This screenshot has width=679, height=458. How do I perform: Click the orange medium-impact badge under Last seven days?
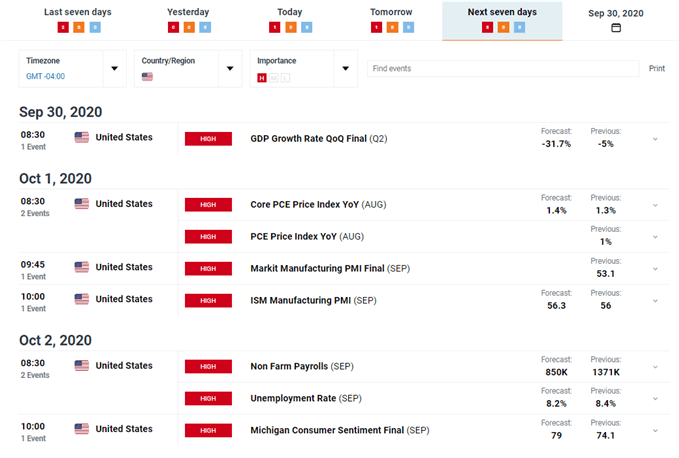click(x=79, y=28)
